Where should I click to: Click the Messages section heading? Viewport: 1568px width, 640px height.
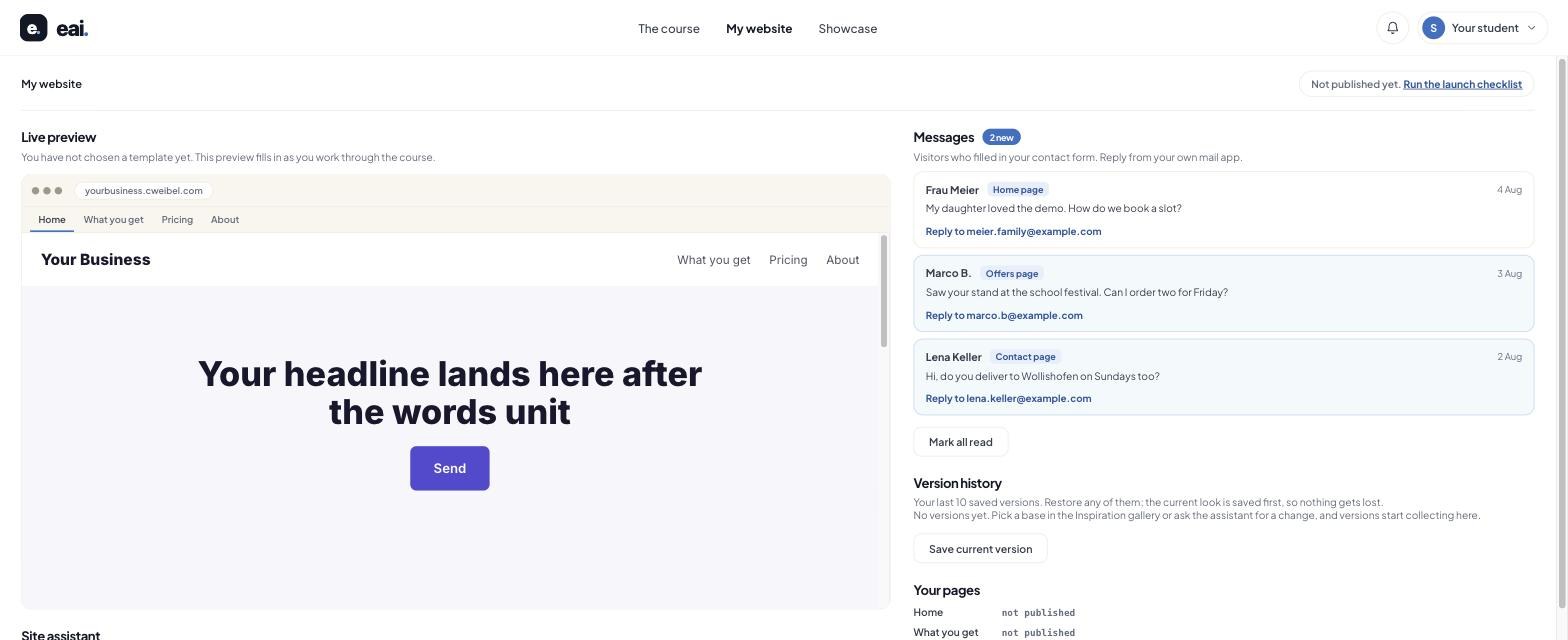(x=943, y=137)
